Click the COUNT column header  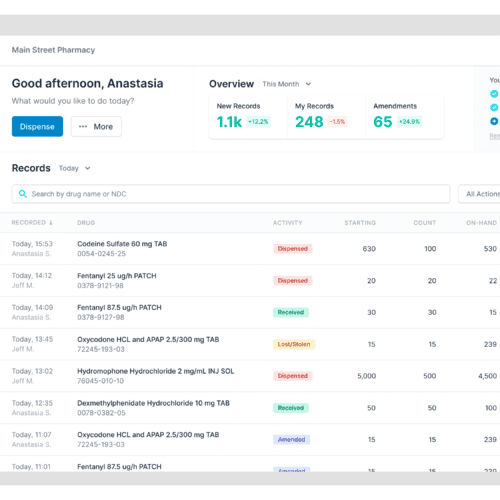425,223
